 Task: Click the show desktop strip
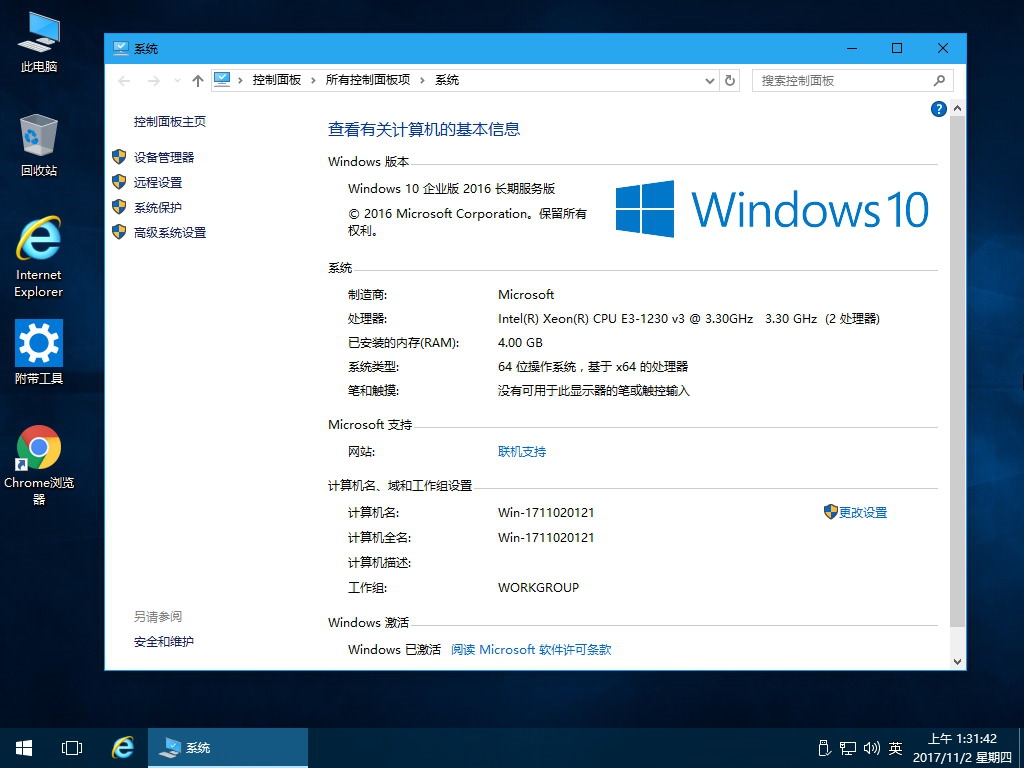click(1021, 748)
